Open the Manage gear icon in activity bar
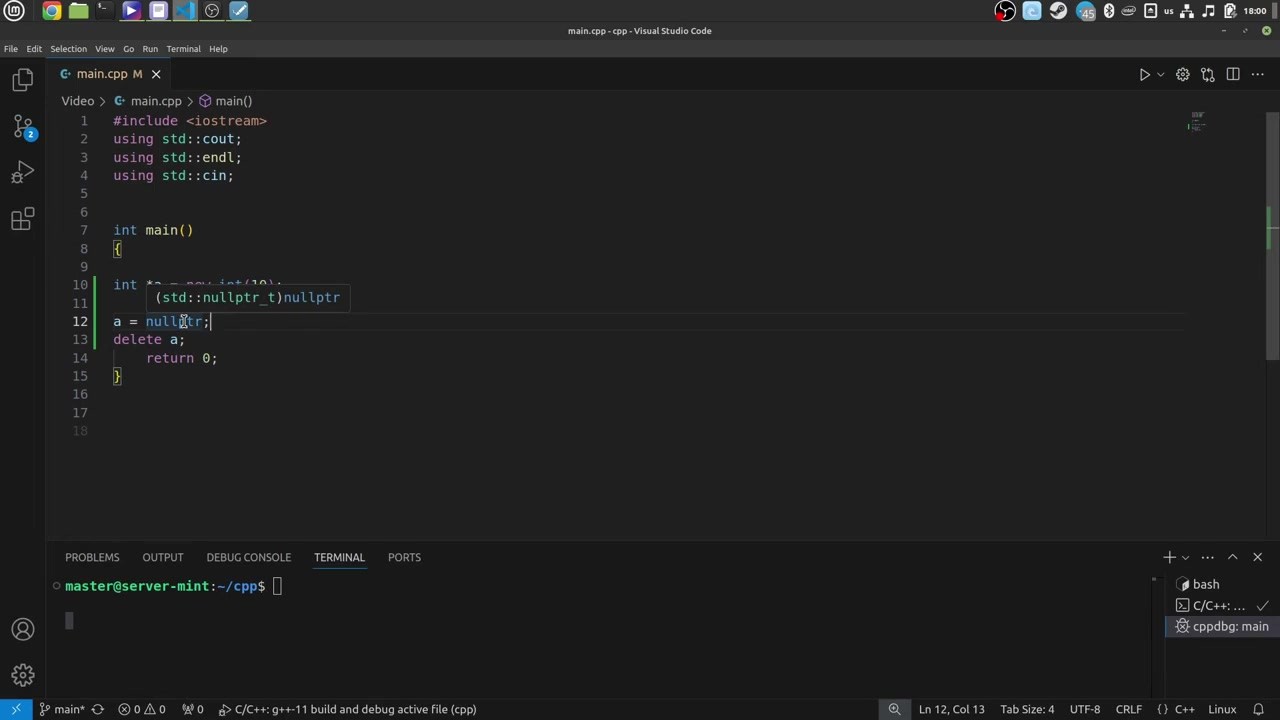The image size is (1280, 720). (22, 675)
